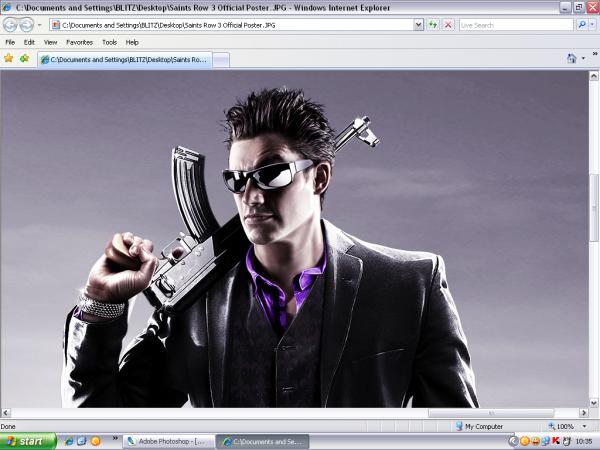Refresh the page with the green arrows icon
This screenshot has height=450, width=600.
click(x=433, y=24)
